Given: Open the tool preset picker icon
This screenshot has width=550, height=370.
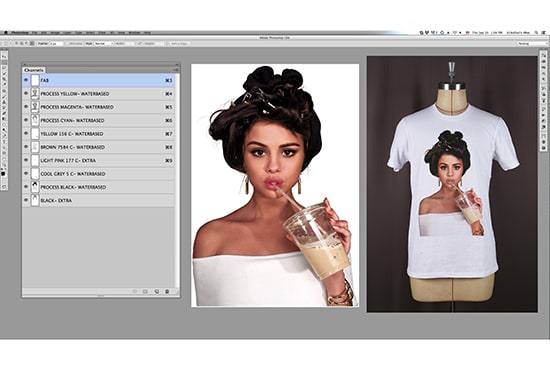Looking at the screenshot, I should tap(7, 43).
